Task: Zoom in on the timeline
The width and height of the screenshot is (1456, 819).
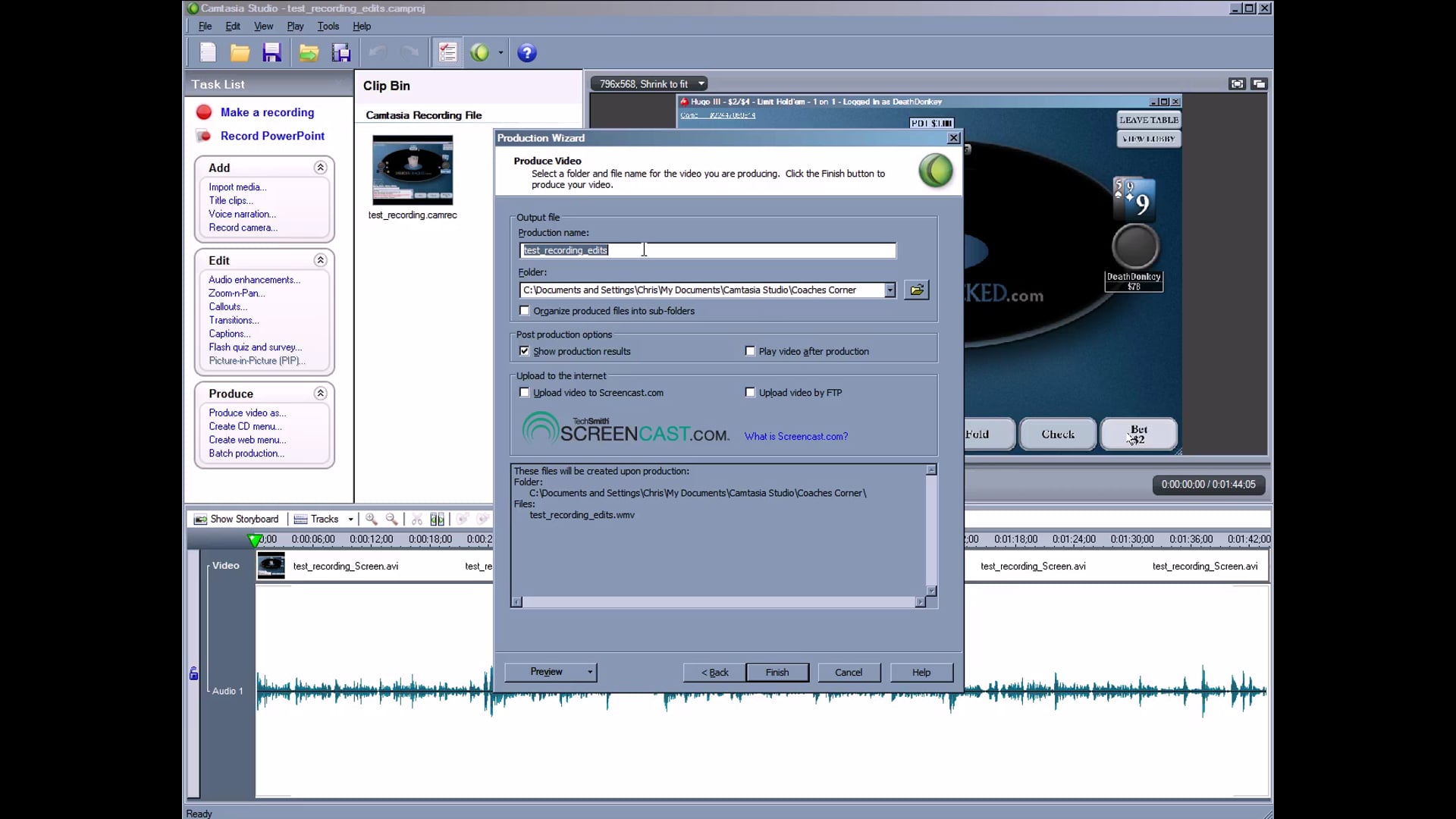Action: 372,519
